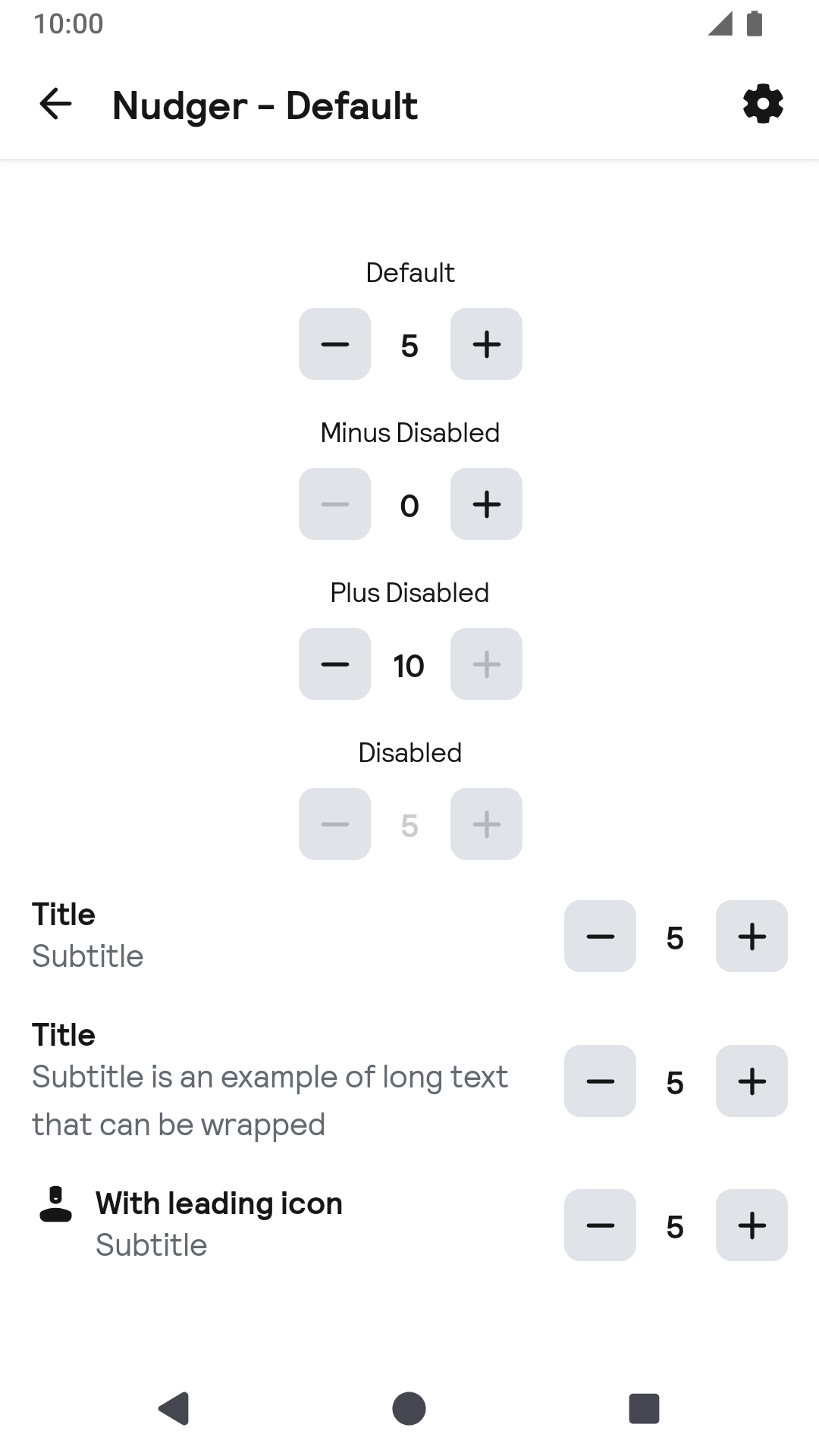Decrease the Default nudger value
This screenshot has height=1456, width=819.
pyautogui.click(x=334, y=344)
